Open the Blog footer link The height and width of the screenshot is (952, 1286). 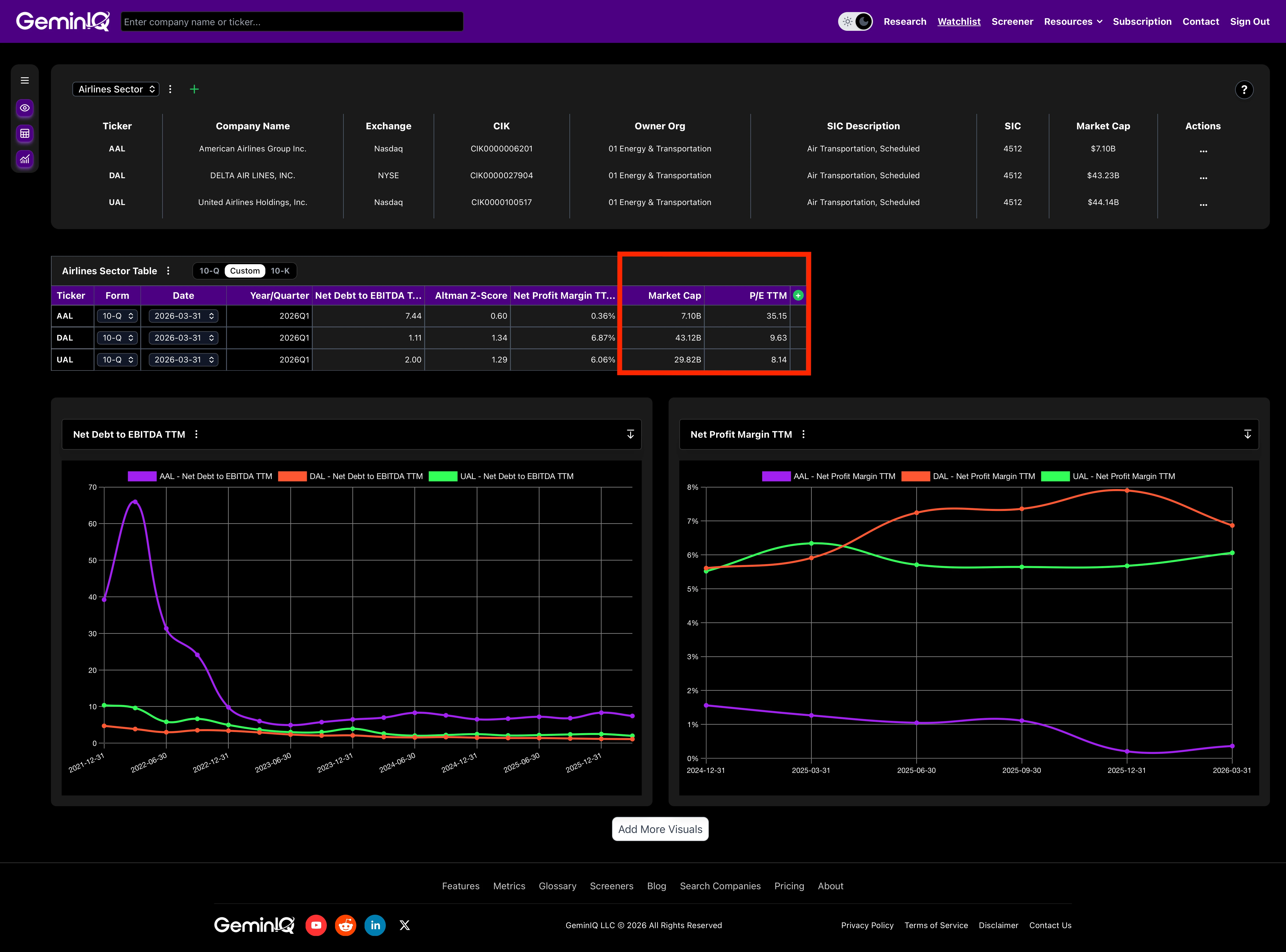point(657,886)
